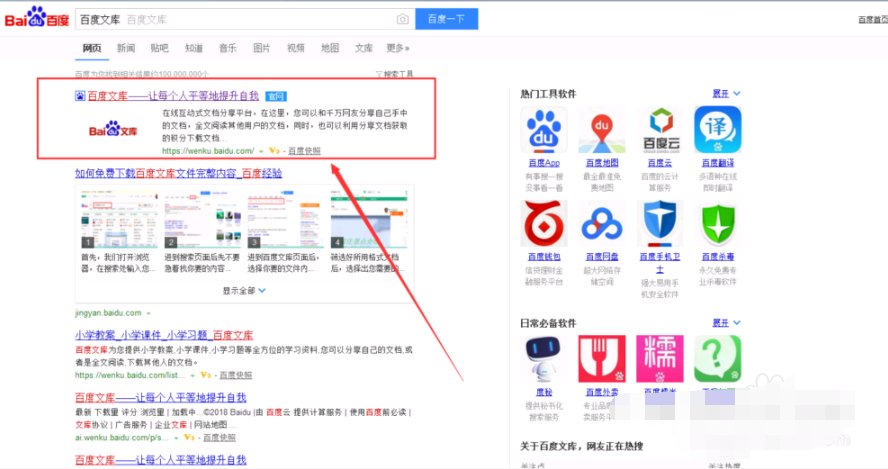888x469 pixels.
Task: Open the 度秘 robot icon
Action: pos(544,359)
